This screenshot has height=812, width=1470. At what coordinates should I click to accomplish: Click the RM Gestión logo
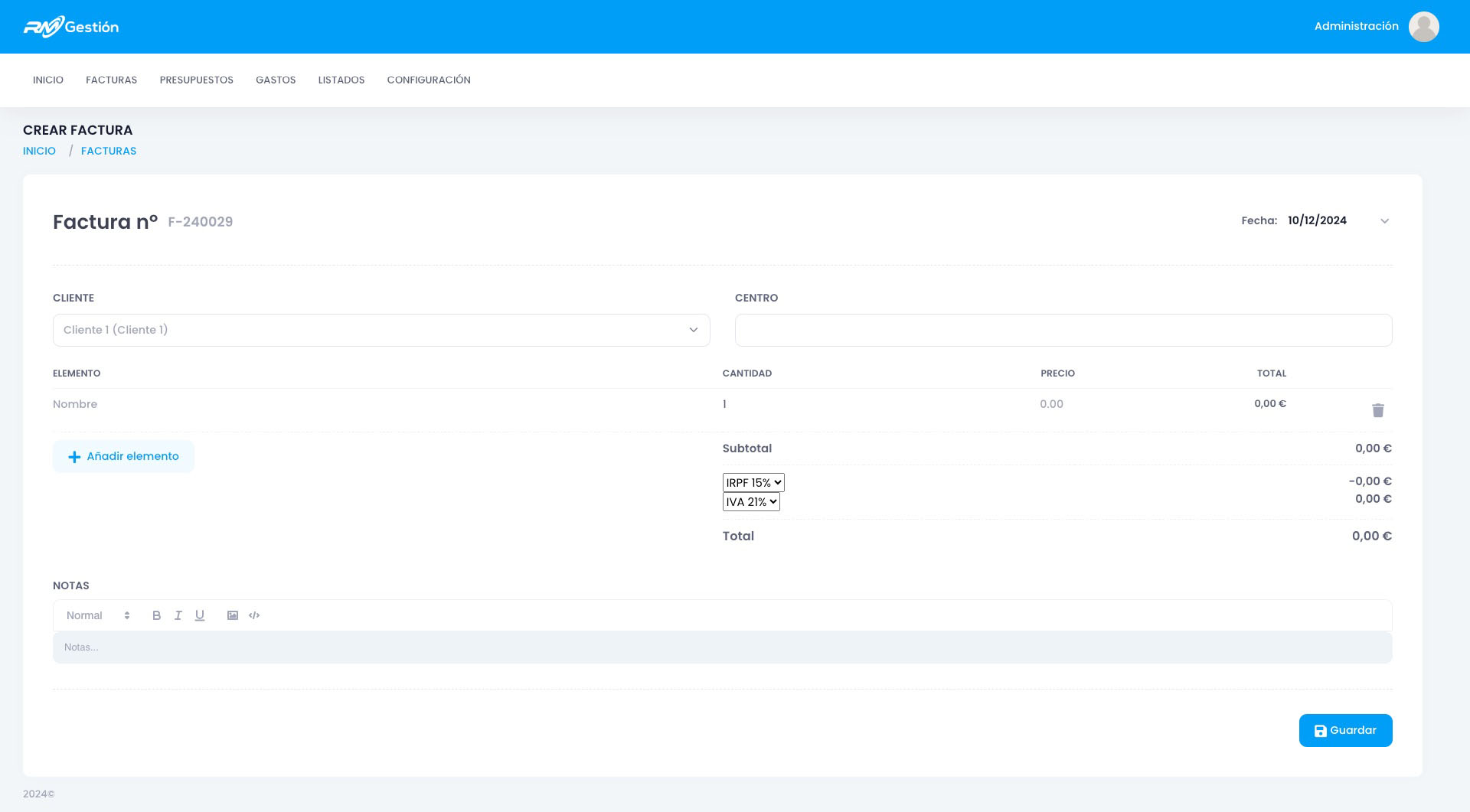[x=71, y=27]
